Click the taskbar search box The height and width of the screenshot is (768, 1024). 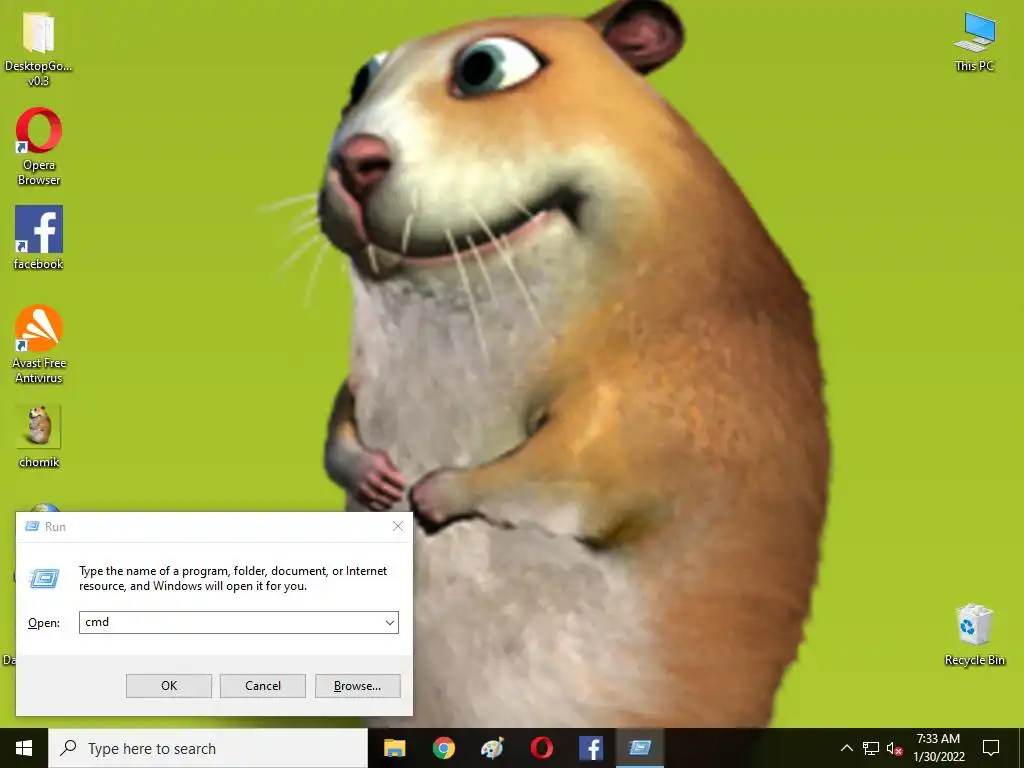pyautogui.click(x=208, y=748)
